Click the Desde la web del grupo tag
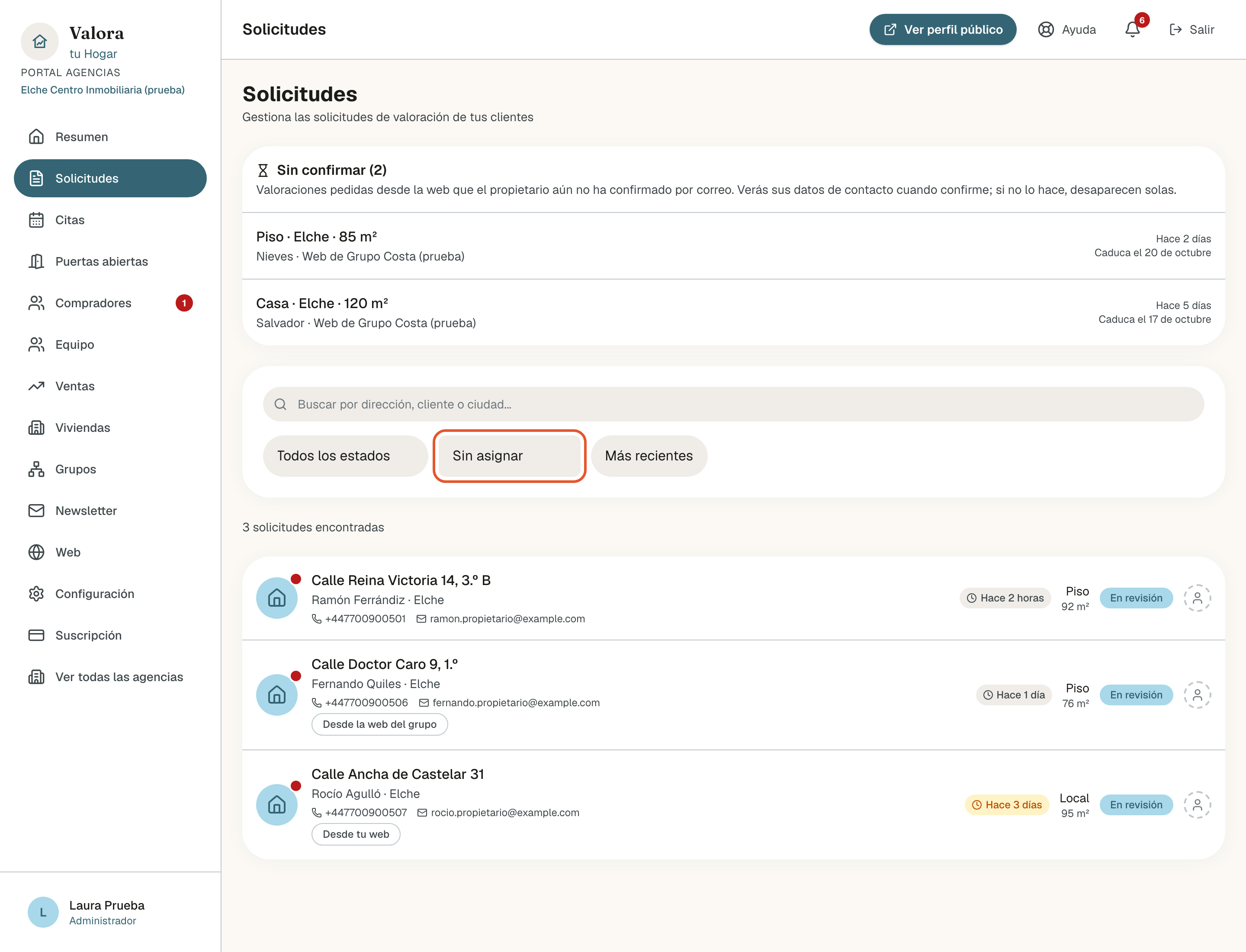The image size is (1246, 952). (379, 724)
